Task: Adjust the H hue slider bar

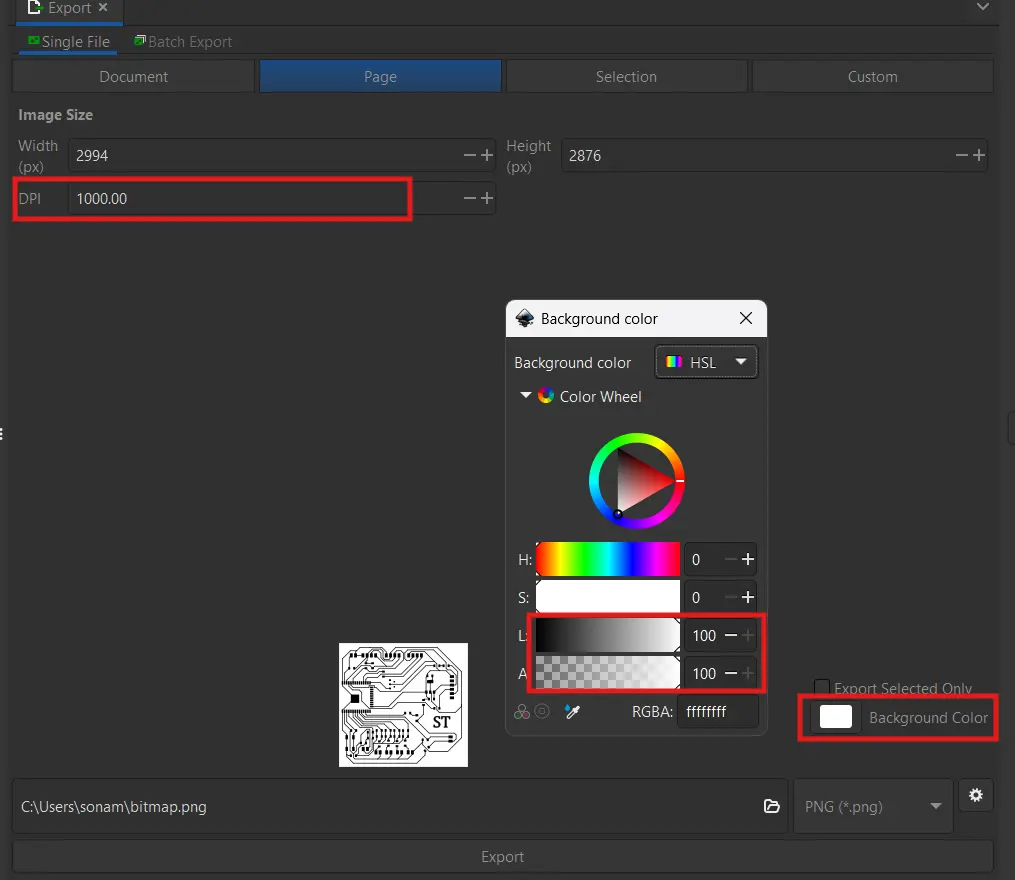Action: click(x=607, y=559)
